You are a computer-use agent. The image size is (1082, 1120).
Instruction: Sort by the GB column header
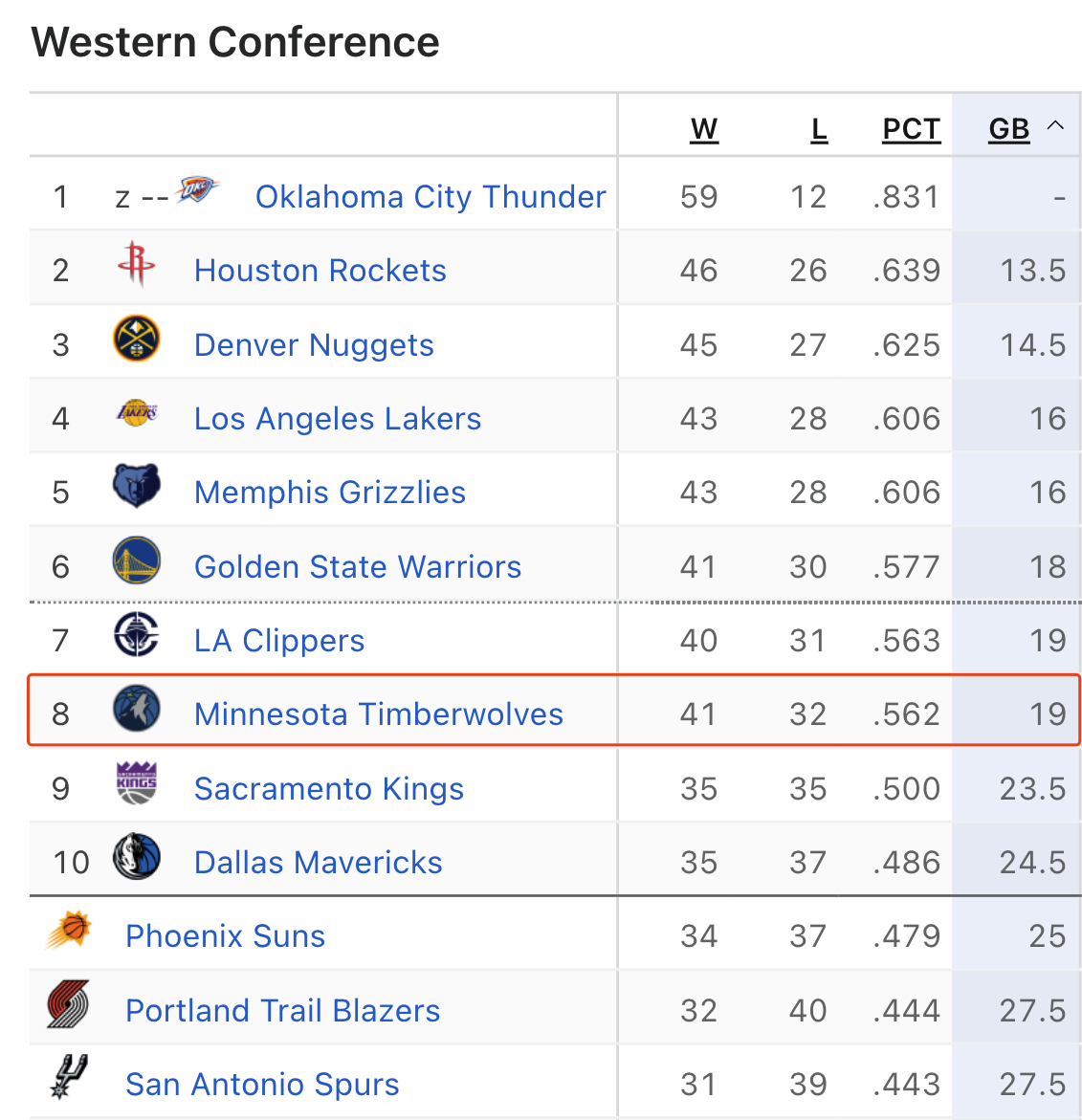tap(1009, 129)
